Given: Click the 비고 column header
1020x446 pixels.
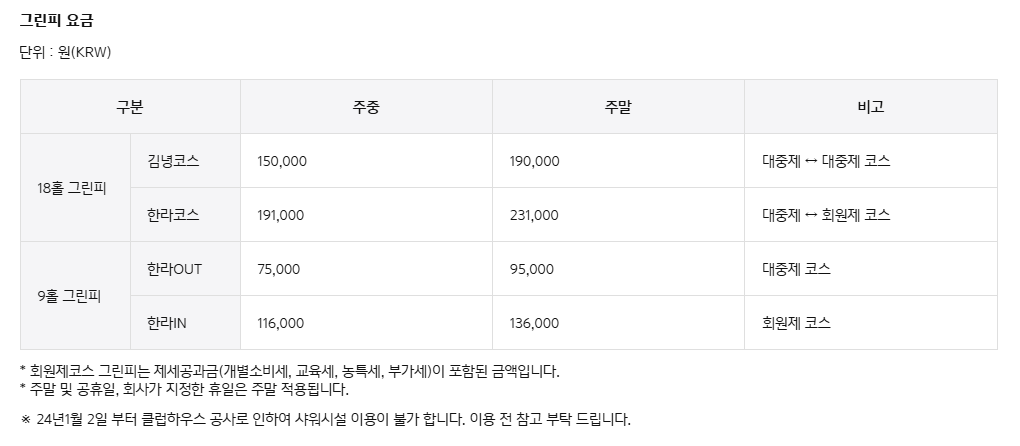Looking at the screenshot, I should [870, 107].
